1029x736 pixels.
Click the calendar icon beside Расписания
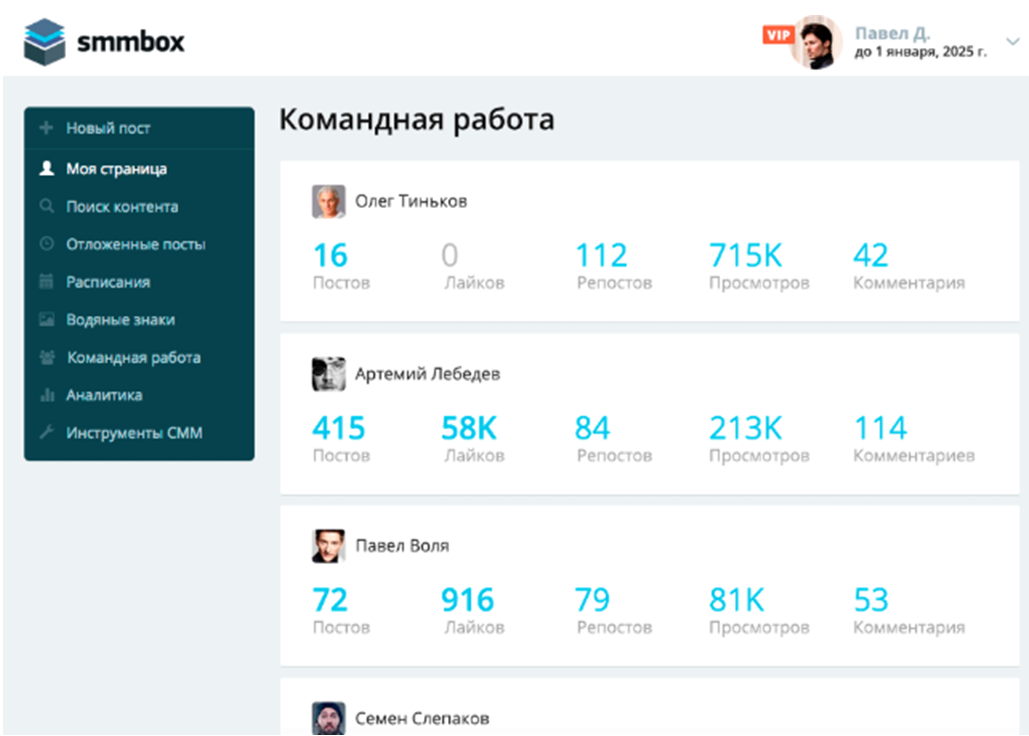[x=46, y=282]
